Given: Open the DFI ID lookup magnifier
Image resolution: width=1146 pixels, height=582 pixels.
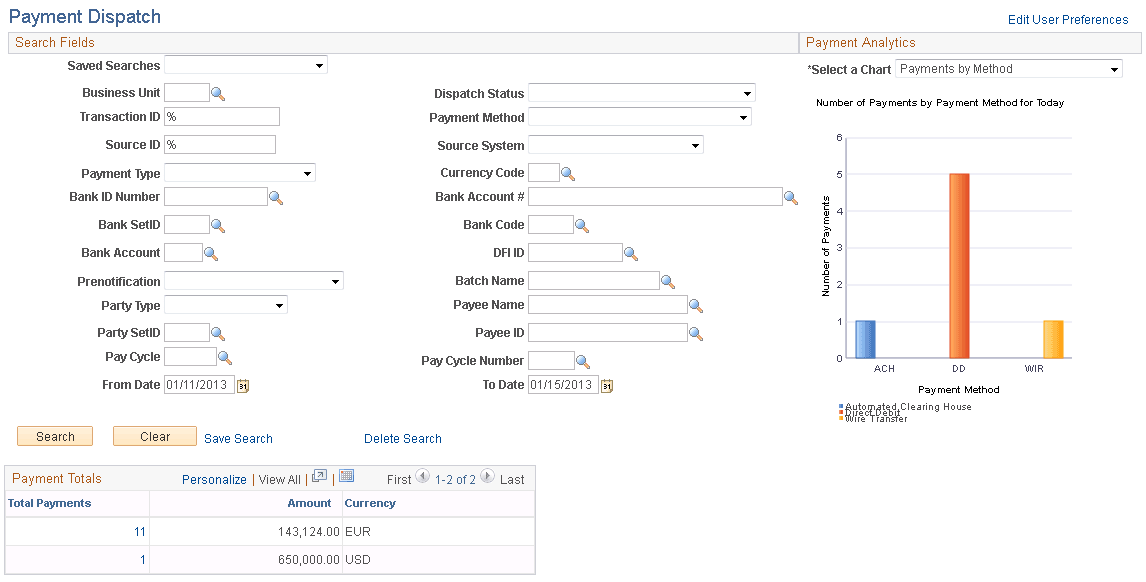Looking at the screenshot, I should click(x=631, y=252).
